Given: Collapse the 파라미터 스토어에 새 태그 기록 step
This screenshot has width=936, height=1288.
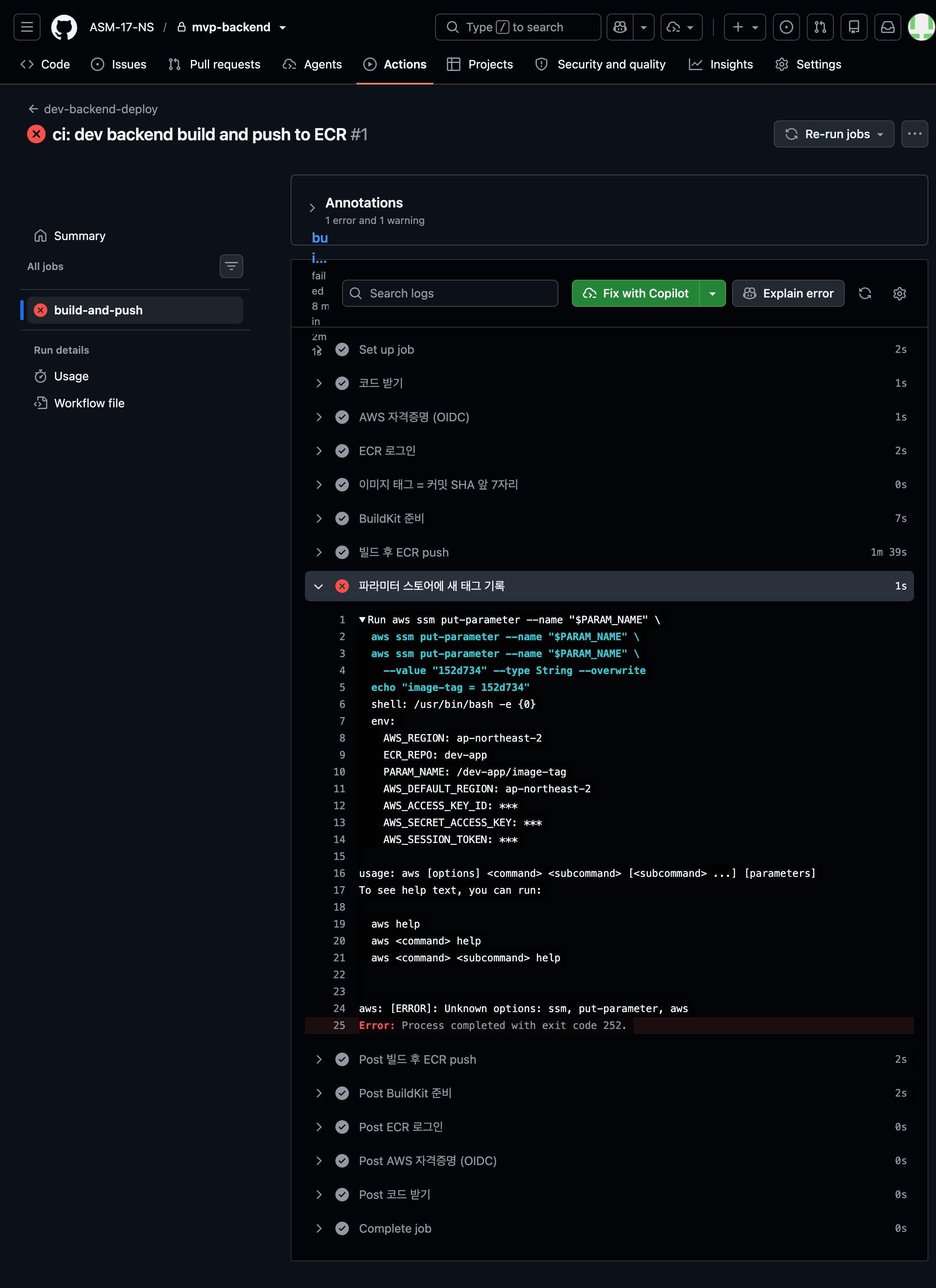Looking at the screenshot, I should pos(609,586).
